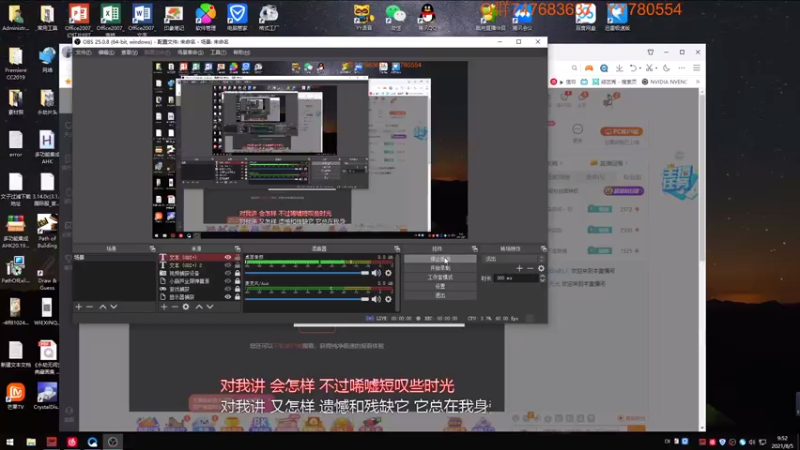Open 桌面音频 settings gear in mixer
This screenshot has height=450, width=800.
click(388, 273)
